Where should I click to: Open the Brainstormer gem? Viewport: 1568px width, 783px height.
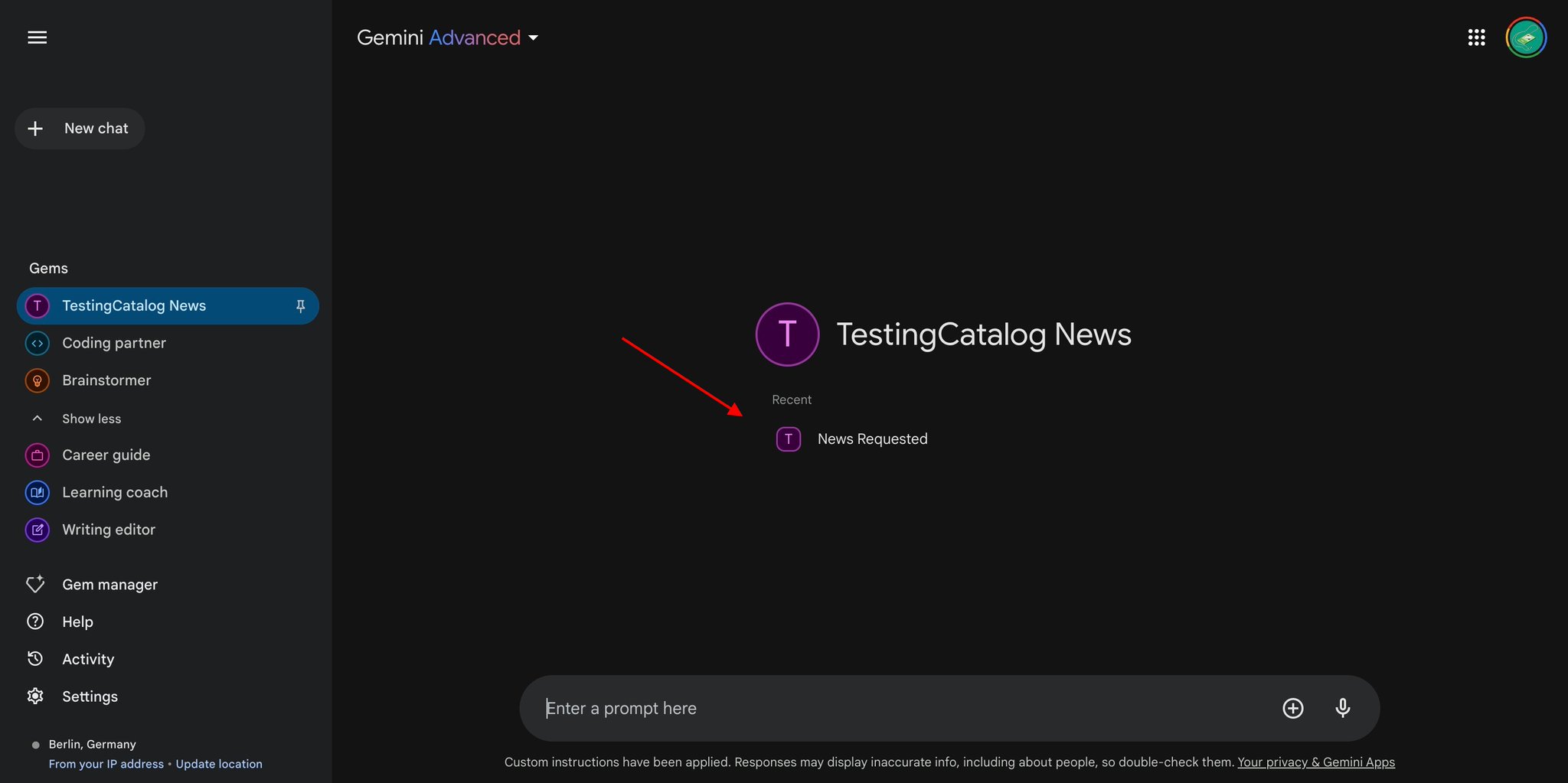click(x=168, y=380)
